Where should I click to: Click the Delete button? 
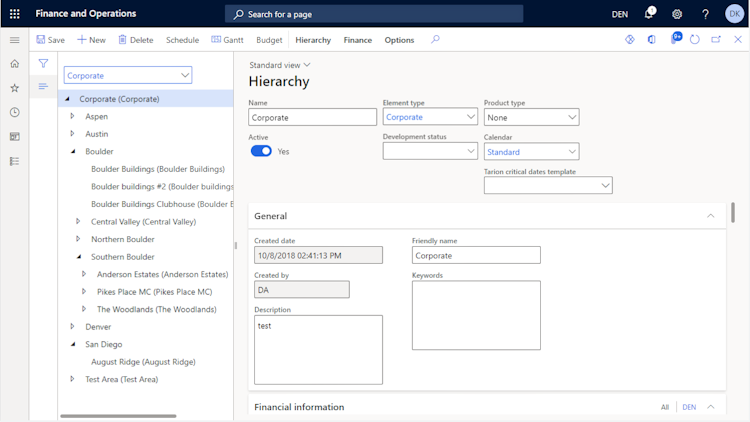pos(136,40)
